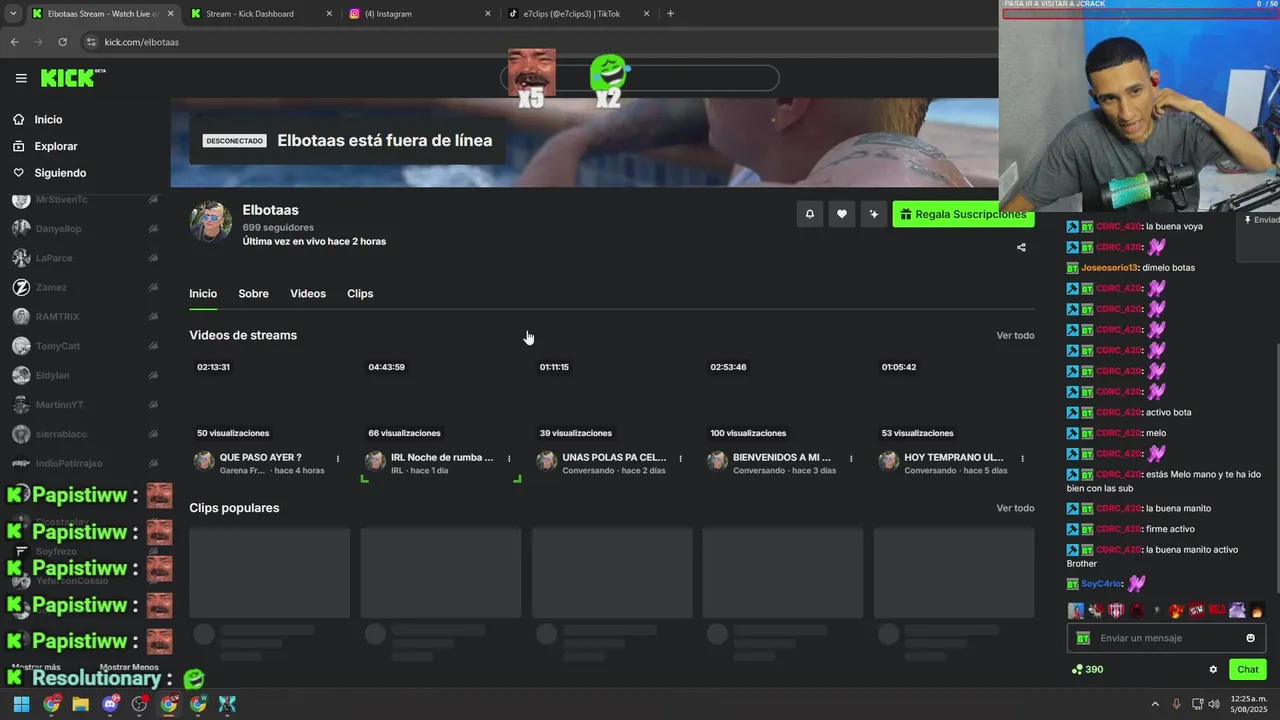
Task: Open the volume control in system tray
Action: click(1213, 704)
